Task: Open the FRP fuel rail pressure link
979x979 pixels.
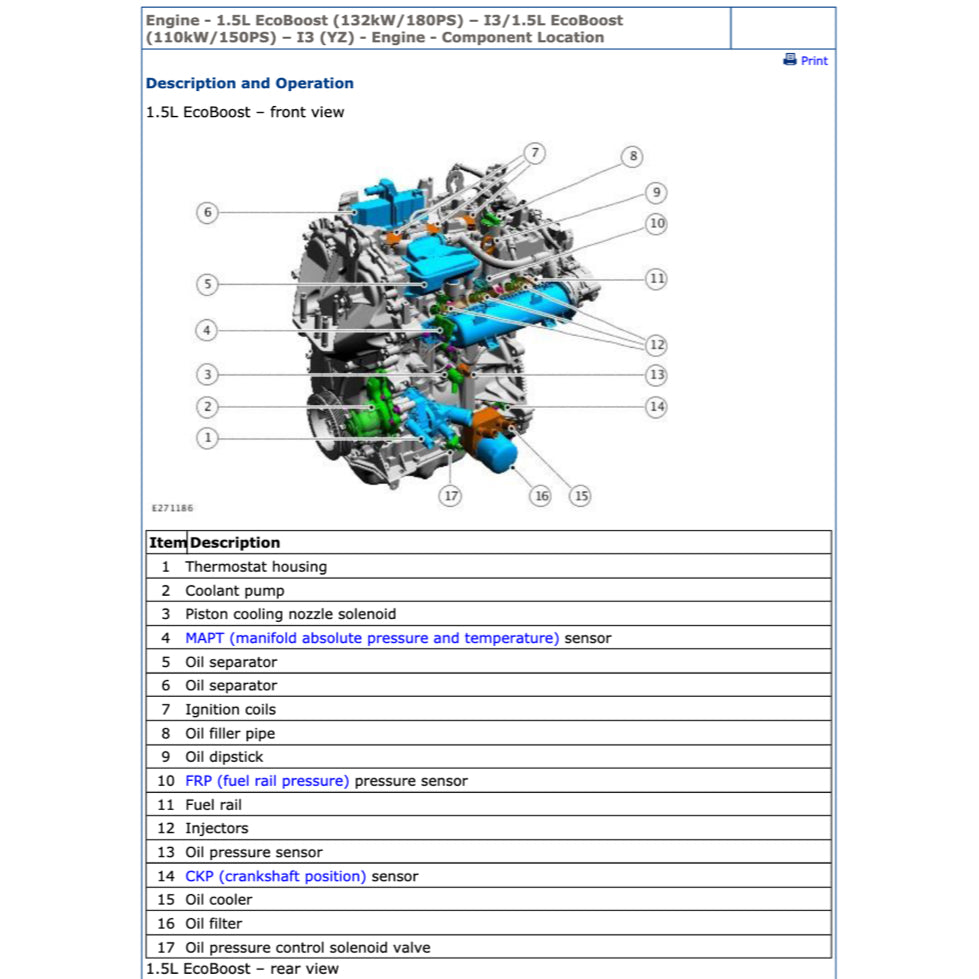Action: pyautogui.click(x=266, y=780)
